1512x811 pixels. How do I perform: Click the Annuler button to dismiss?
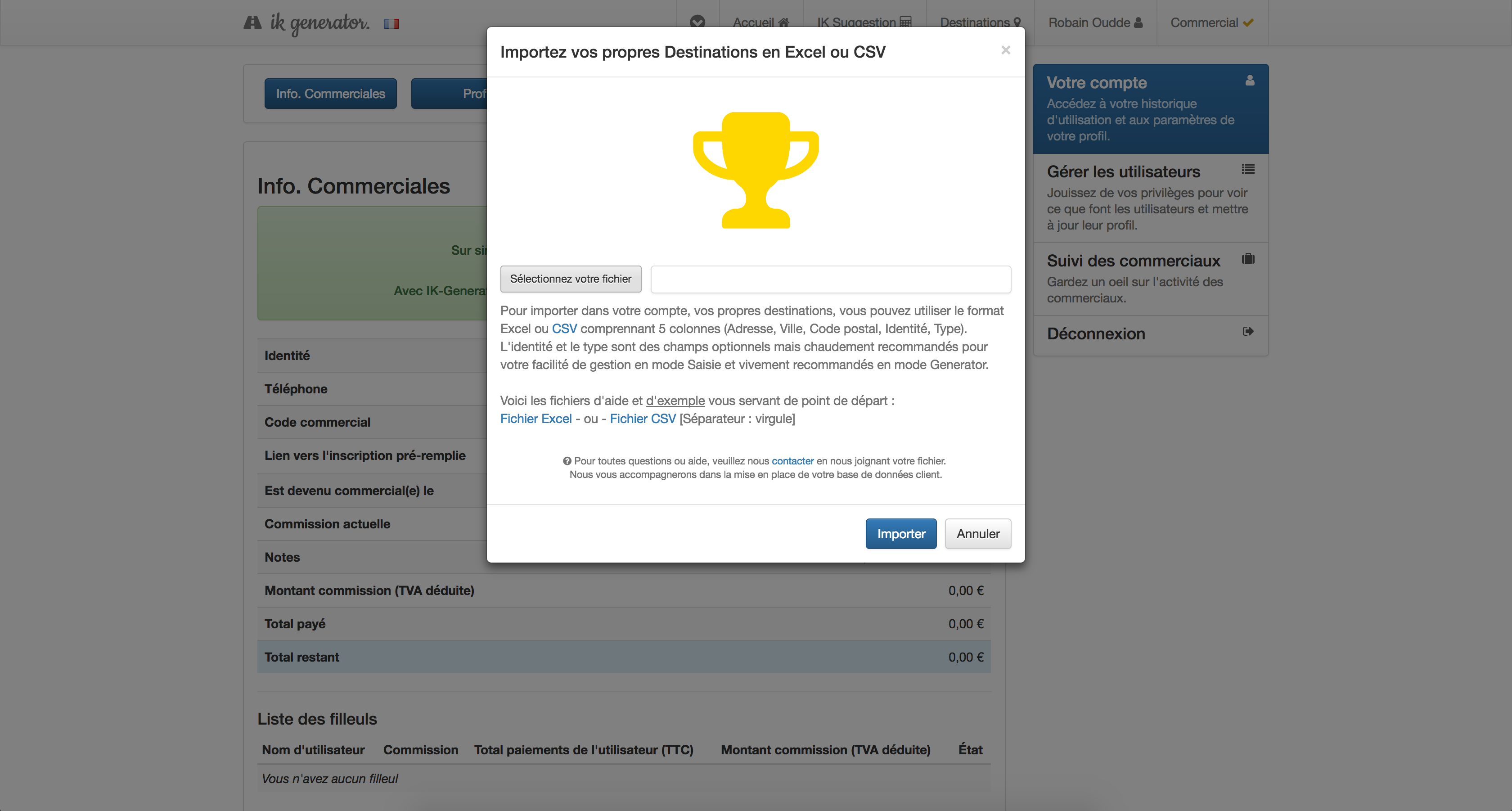977,533
